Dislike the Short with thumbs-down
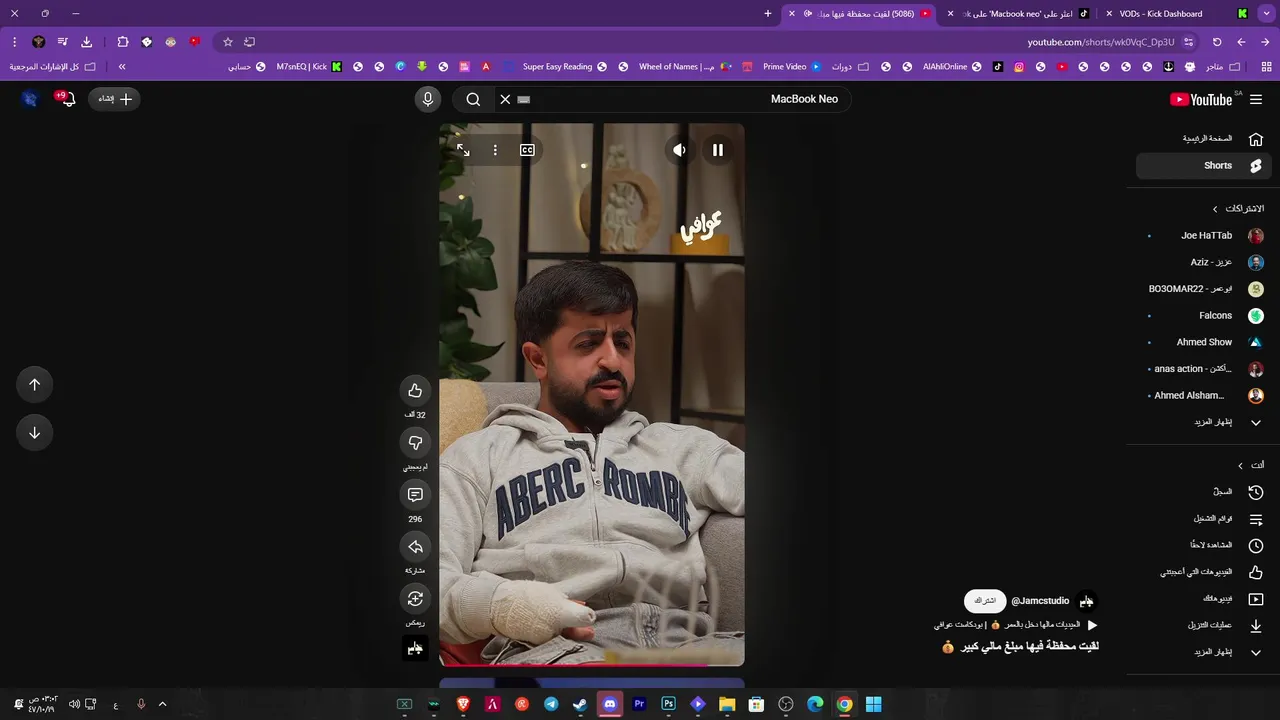This screenshot has width=1280, height=720. pos(415,442)
